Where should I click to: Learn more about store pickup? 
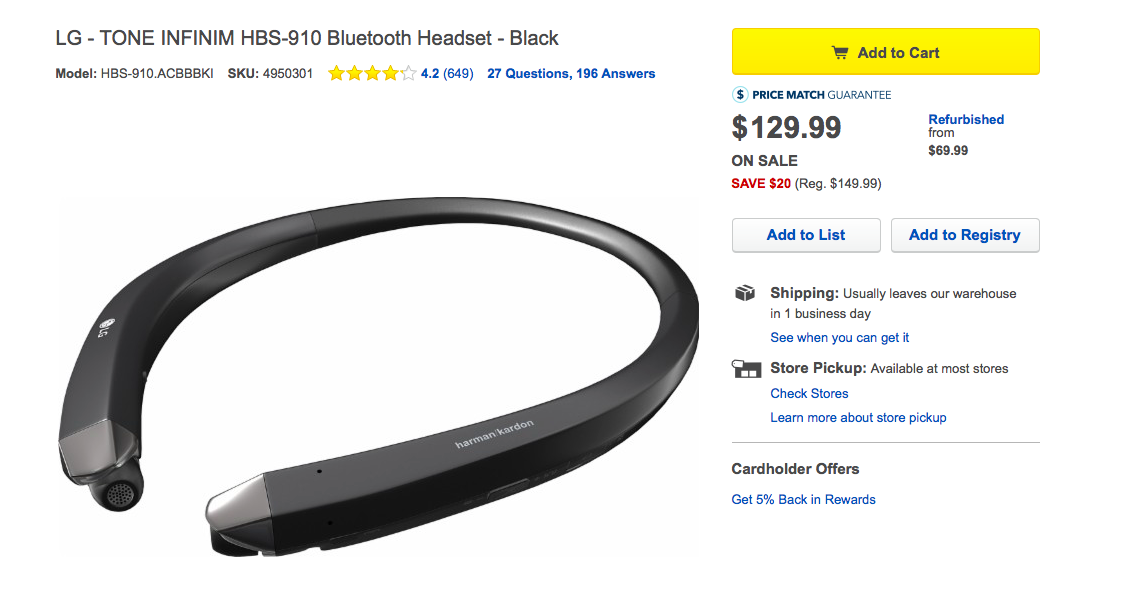pyautogui.click(x=858, y=418)
